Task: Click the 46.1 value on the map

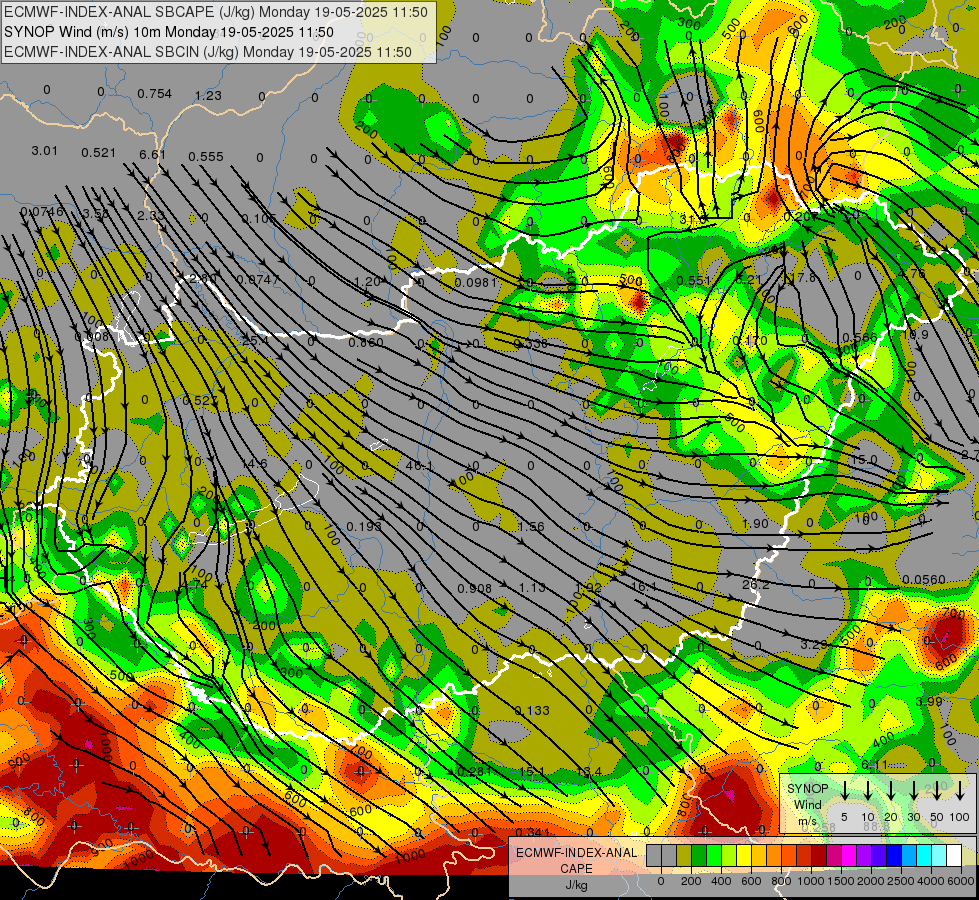Action: [420, 465]
